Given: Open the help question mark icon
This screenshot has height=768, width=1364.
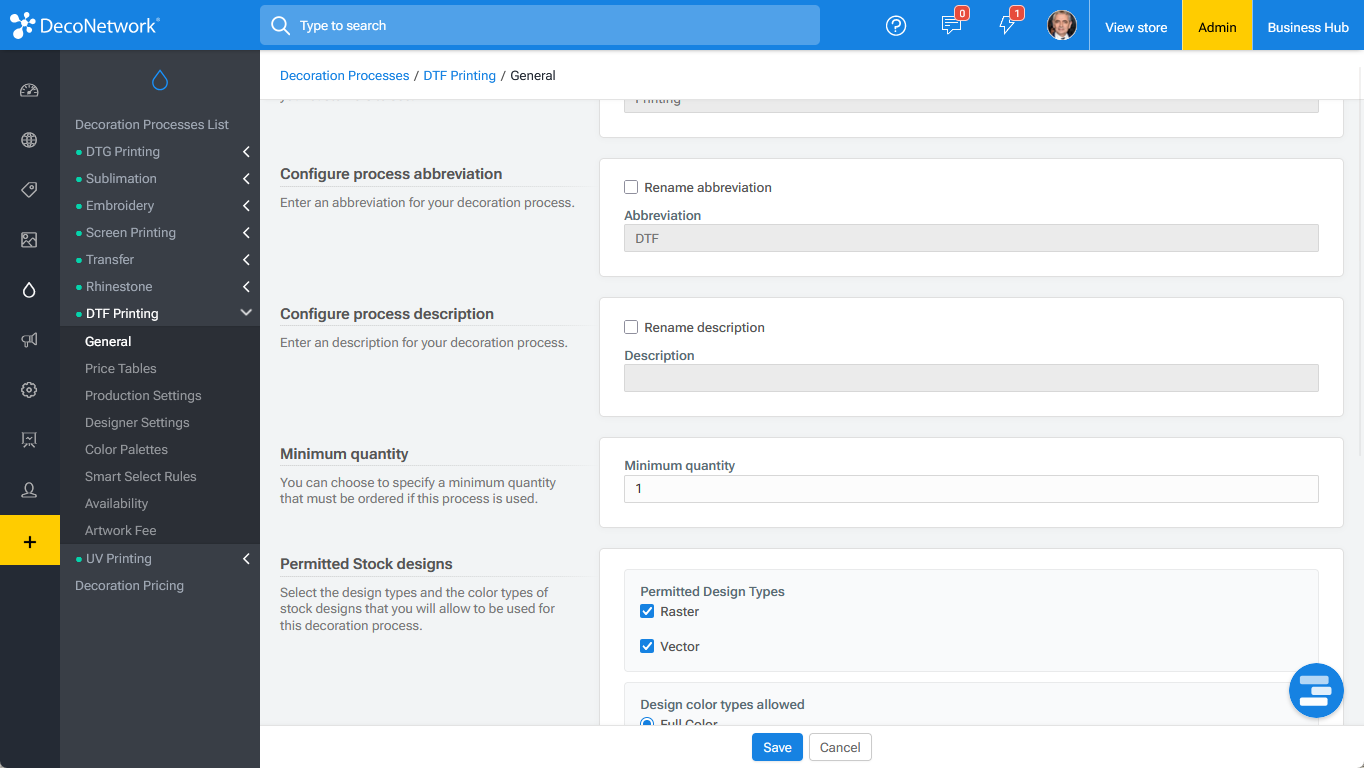Looking at the screenshot, I should coord(896,26).
